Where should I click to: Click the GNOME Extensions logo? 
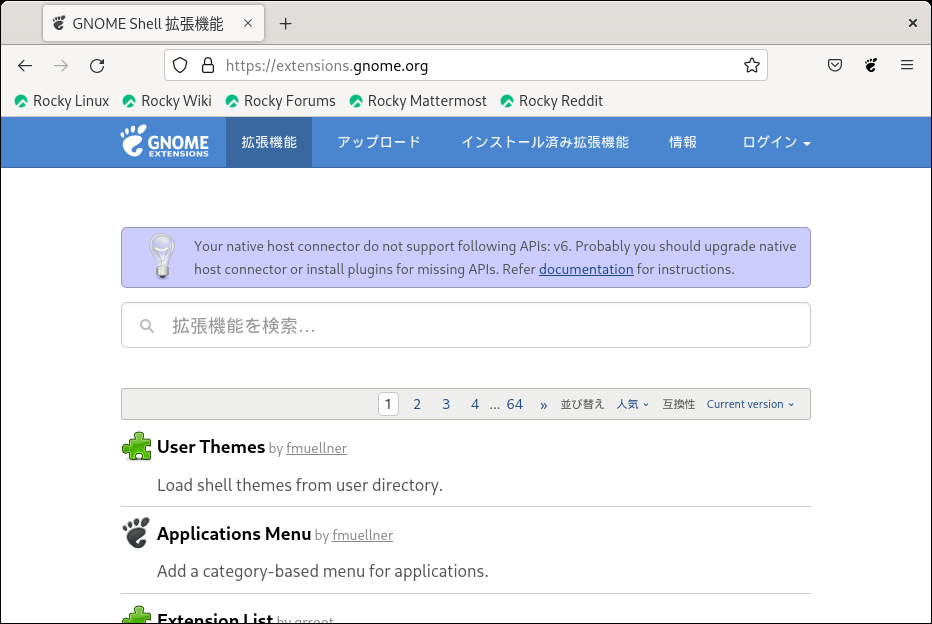[x=165, y=141]
